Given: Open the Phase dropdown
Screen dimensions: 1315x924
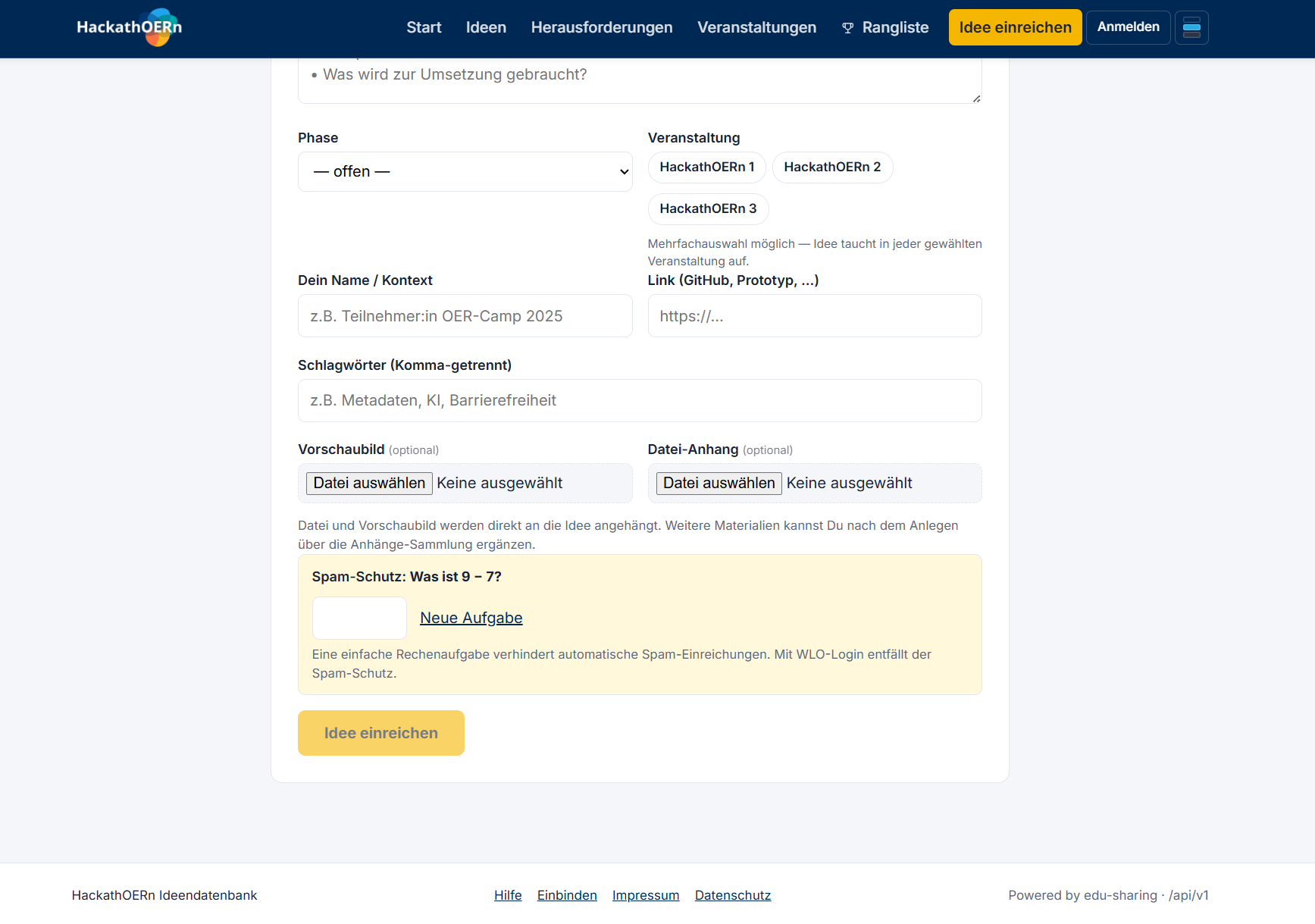Looking at the screenshot, I should pyautogui.click(x=465, y=171).
